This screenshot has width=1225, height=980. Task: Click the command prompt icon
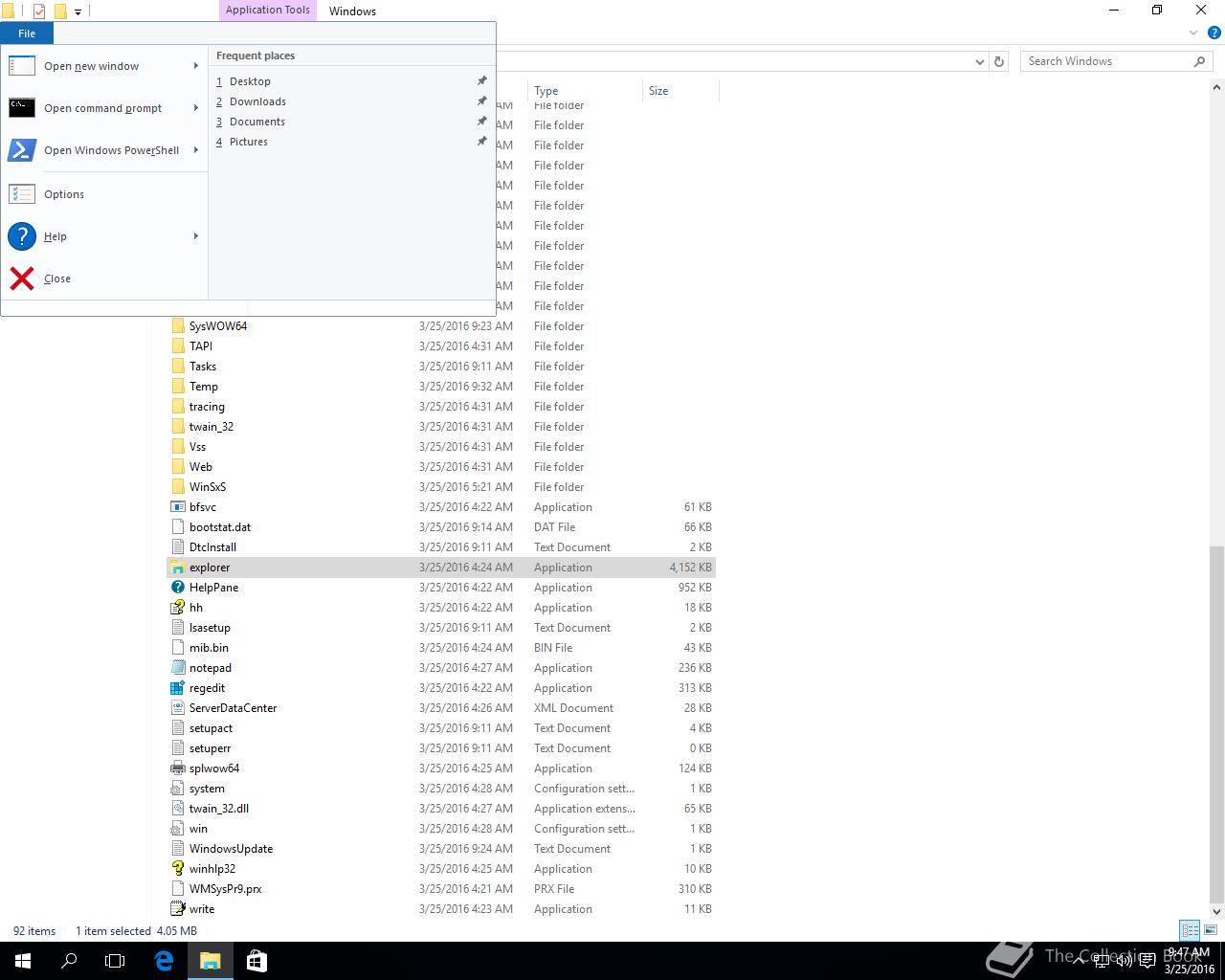tap(22, 108)
